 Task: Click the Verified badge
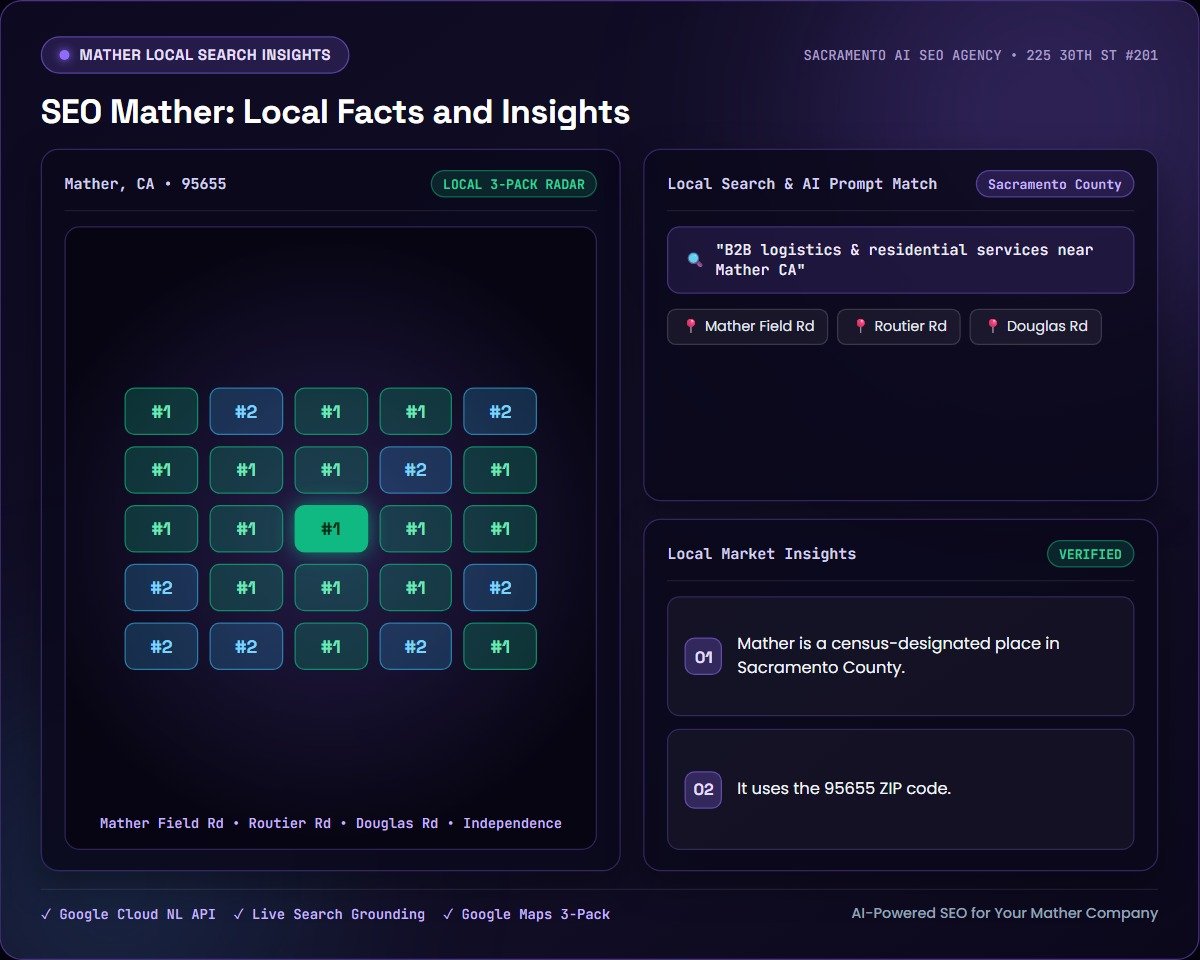pyautogui.click(x=1090, y=554)
